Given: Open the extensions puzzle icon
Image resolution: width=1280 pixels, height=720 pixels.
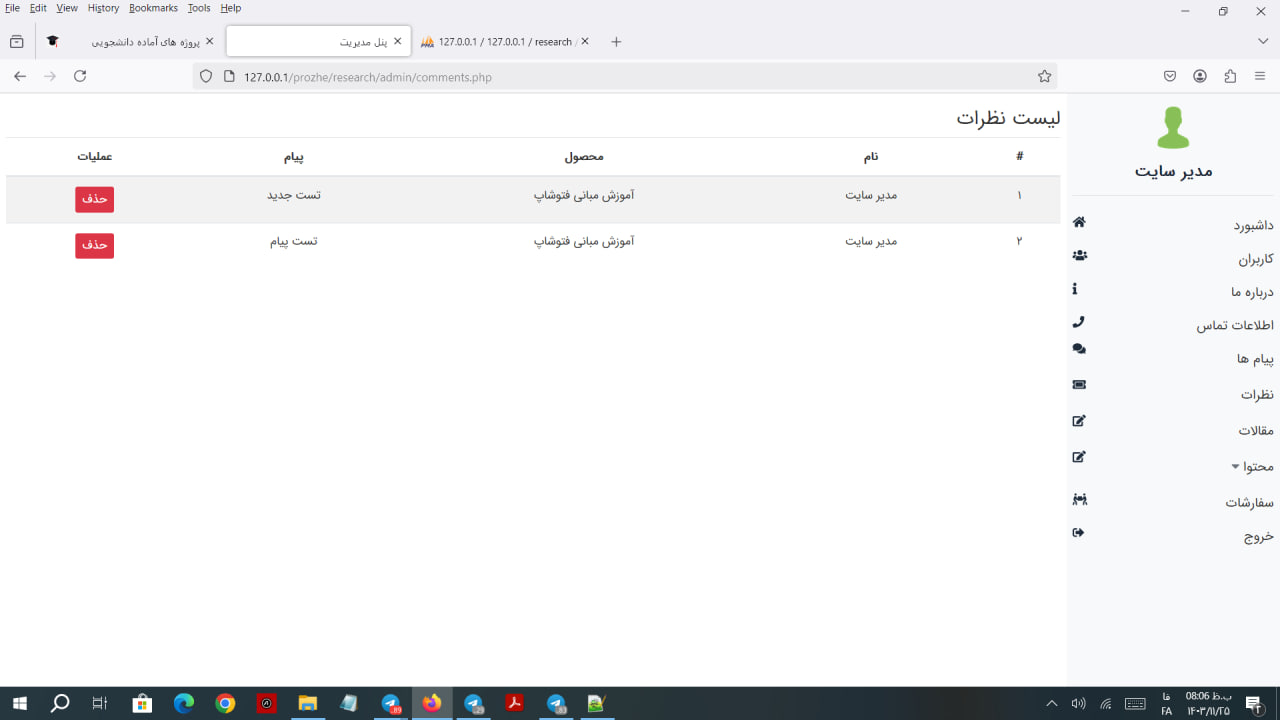Looking at the screenshot, I should tap(1230, 76).
